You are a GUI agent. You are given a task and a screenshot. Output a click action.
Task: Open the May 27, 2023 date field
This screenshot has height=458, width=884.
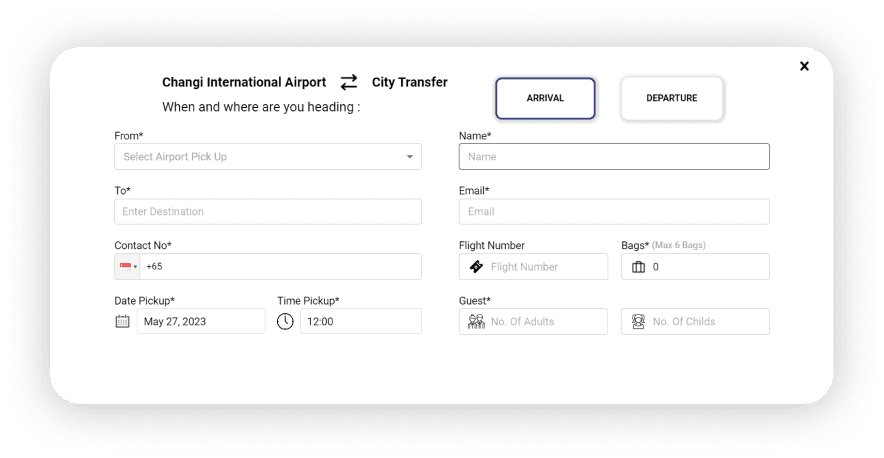click(x=201, y=322)
